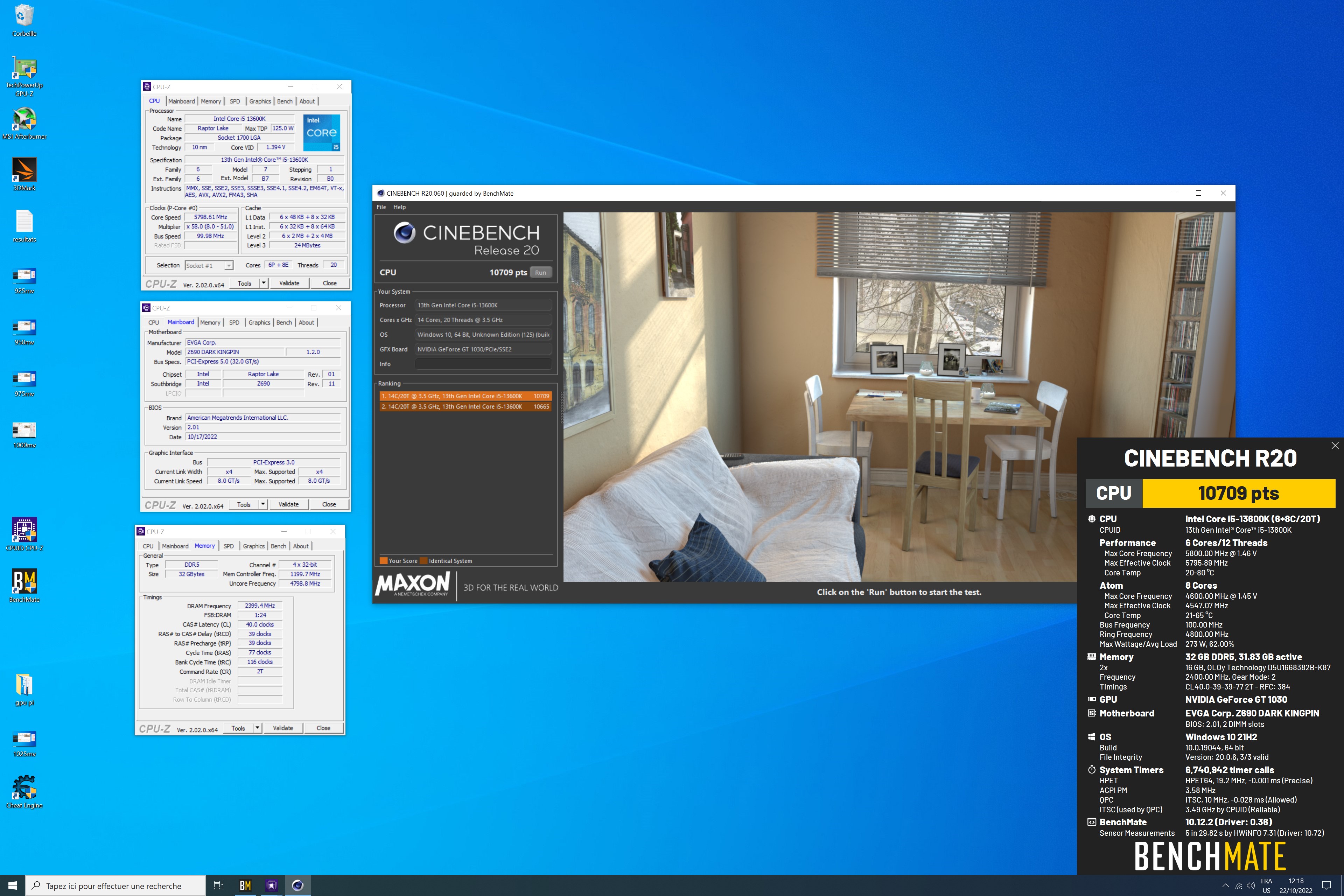Open the Corbeille recycle bin icon
The height and width of the screenshot is (896, 1344).
click(x=24, y=21)
